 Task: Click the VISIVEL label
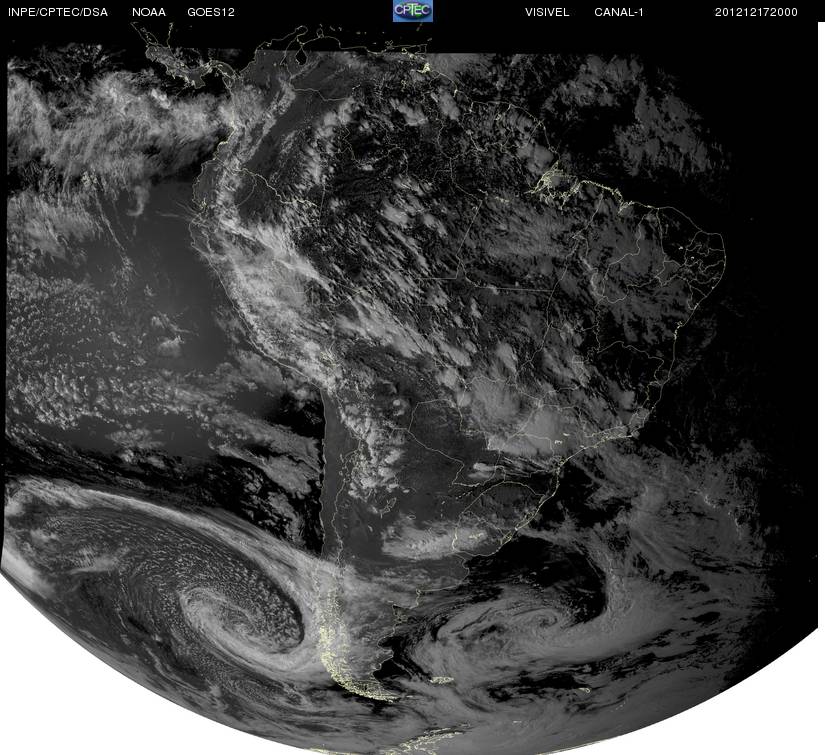[x=547, y=12]
